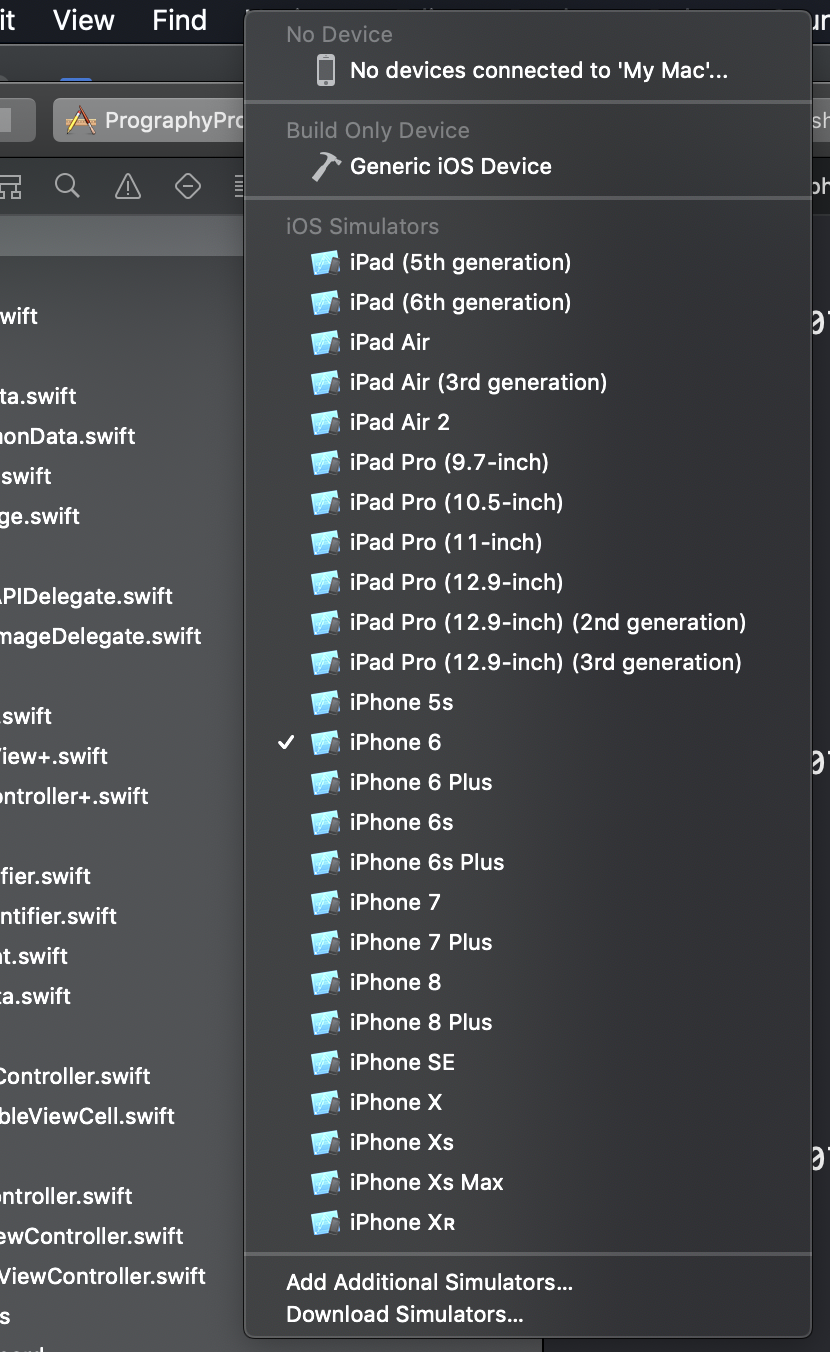
Task: Choose the iPad Air simulator
Action: (x=527, y=342)
